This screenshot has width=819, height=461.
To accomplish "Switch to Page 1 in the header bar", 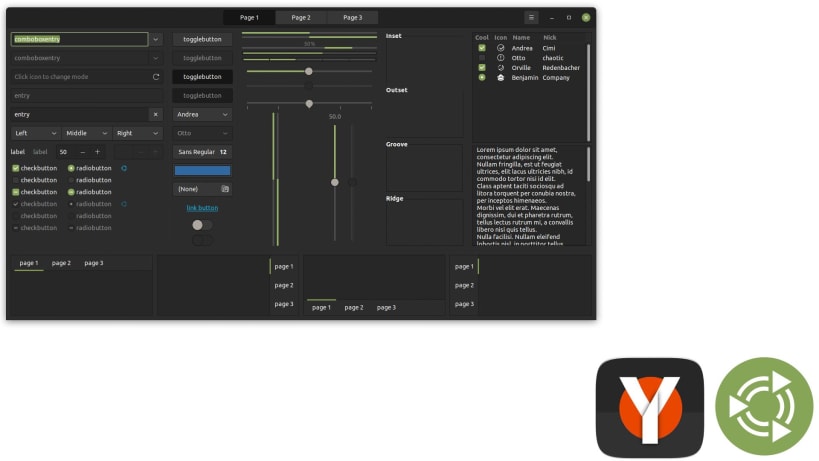I will 249,17.
